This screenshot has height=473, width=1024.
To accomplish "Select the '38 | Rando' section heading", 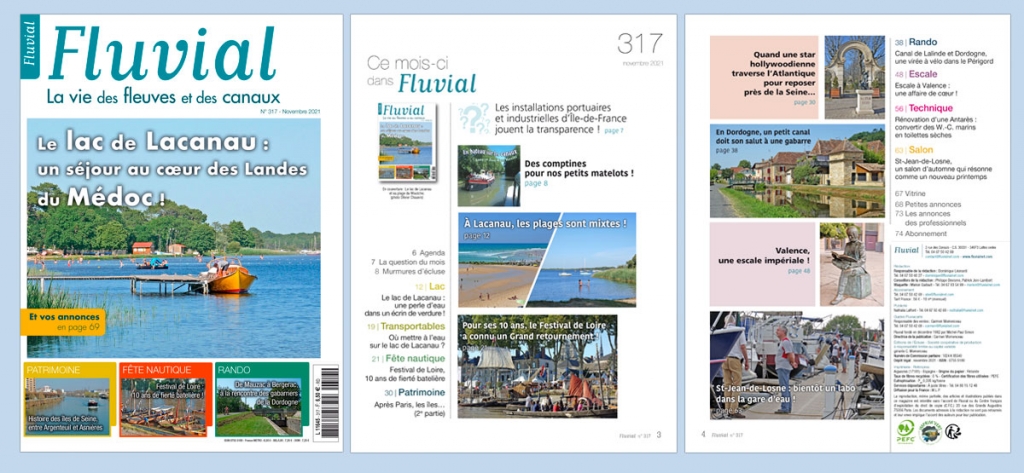I will (916, 42).
